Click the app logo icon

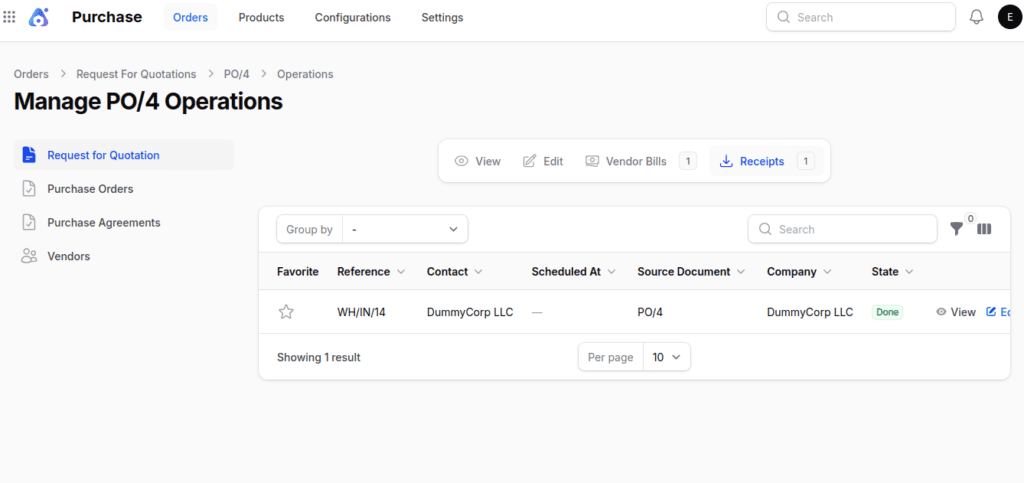(x=39, y=17)
